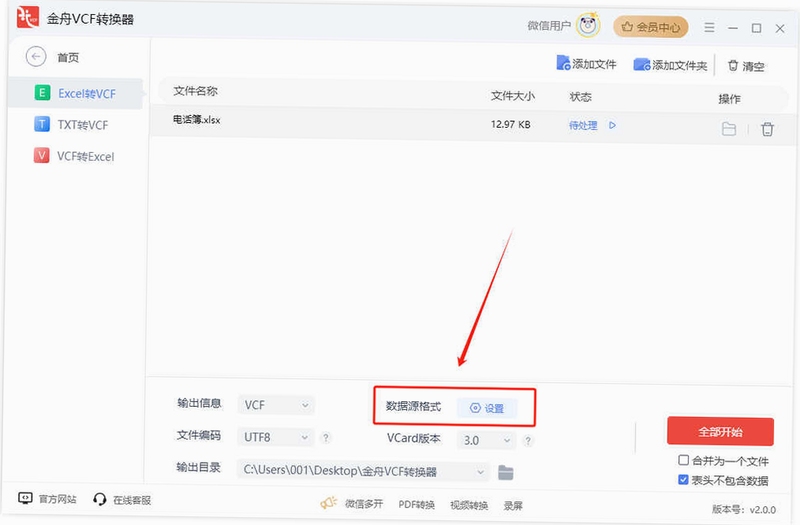
Task: Enable 合并为一个文件 checkbox
Action: pyautogui.click(x=683, y=460)
